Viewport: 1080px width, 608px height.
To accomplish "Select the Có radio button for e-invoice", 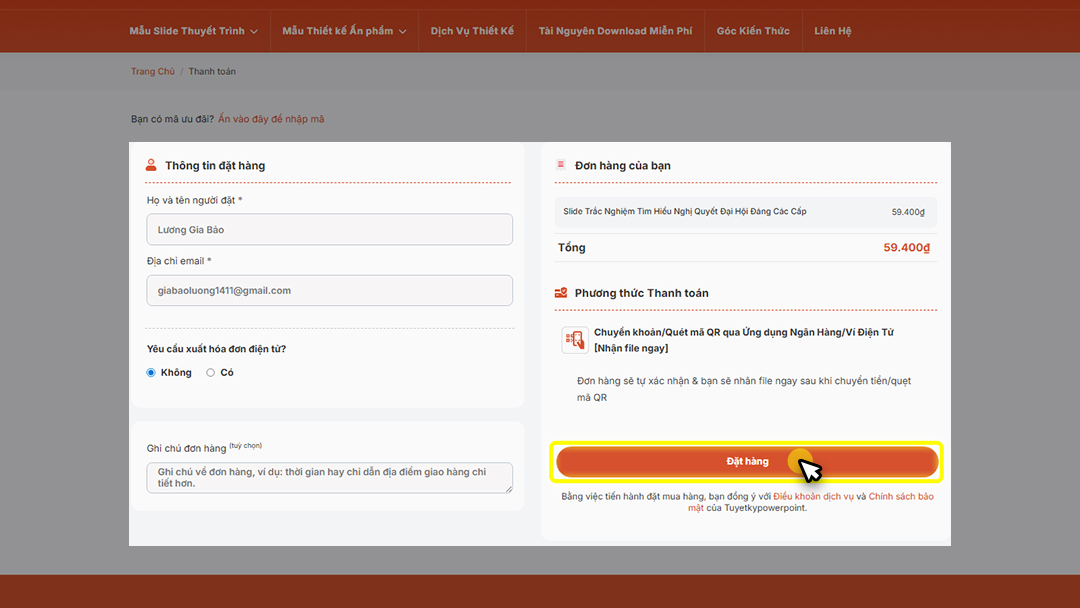I will (210, 372).
